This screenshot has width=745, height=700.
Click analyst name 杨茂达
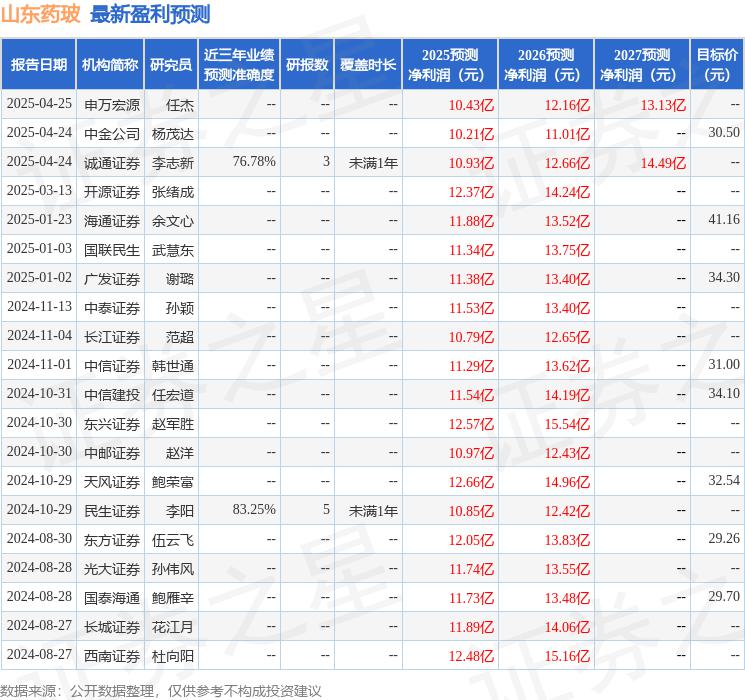(173, 134)
